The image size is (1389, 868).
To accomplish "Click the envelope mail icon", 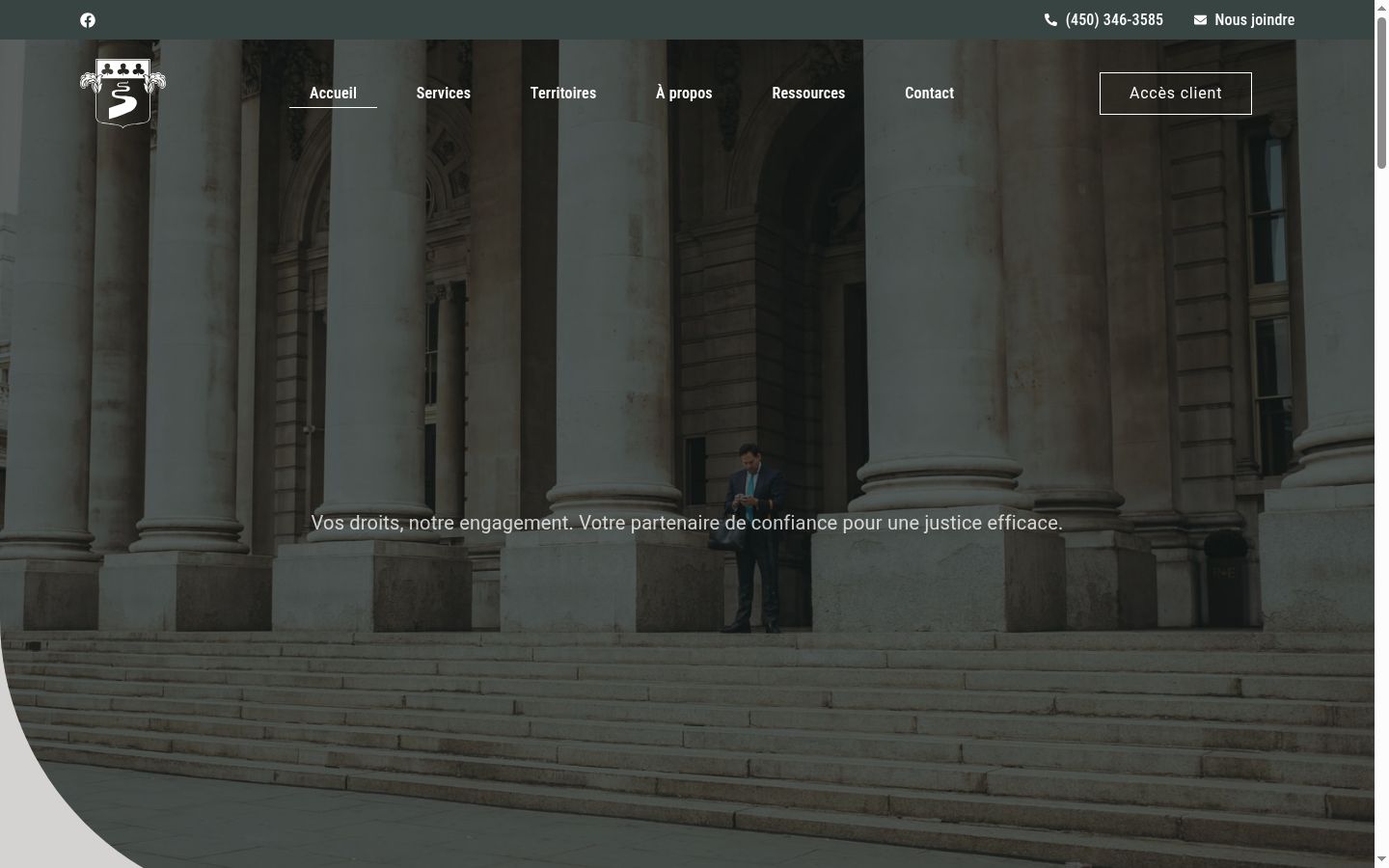I will coord(1200,20).
